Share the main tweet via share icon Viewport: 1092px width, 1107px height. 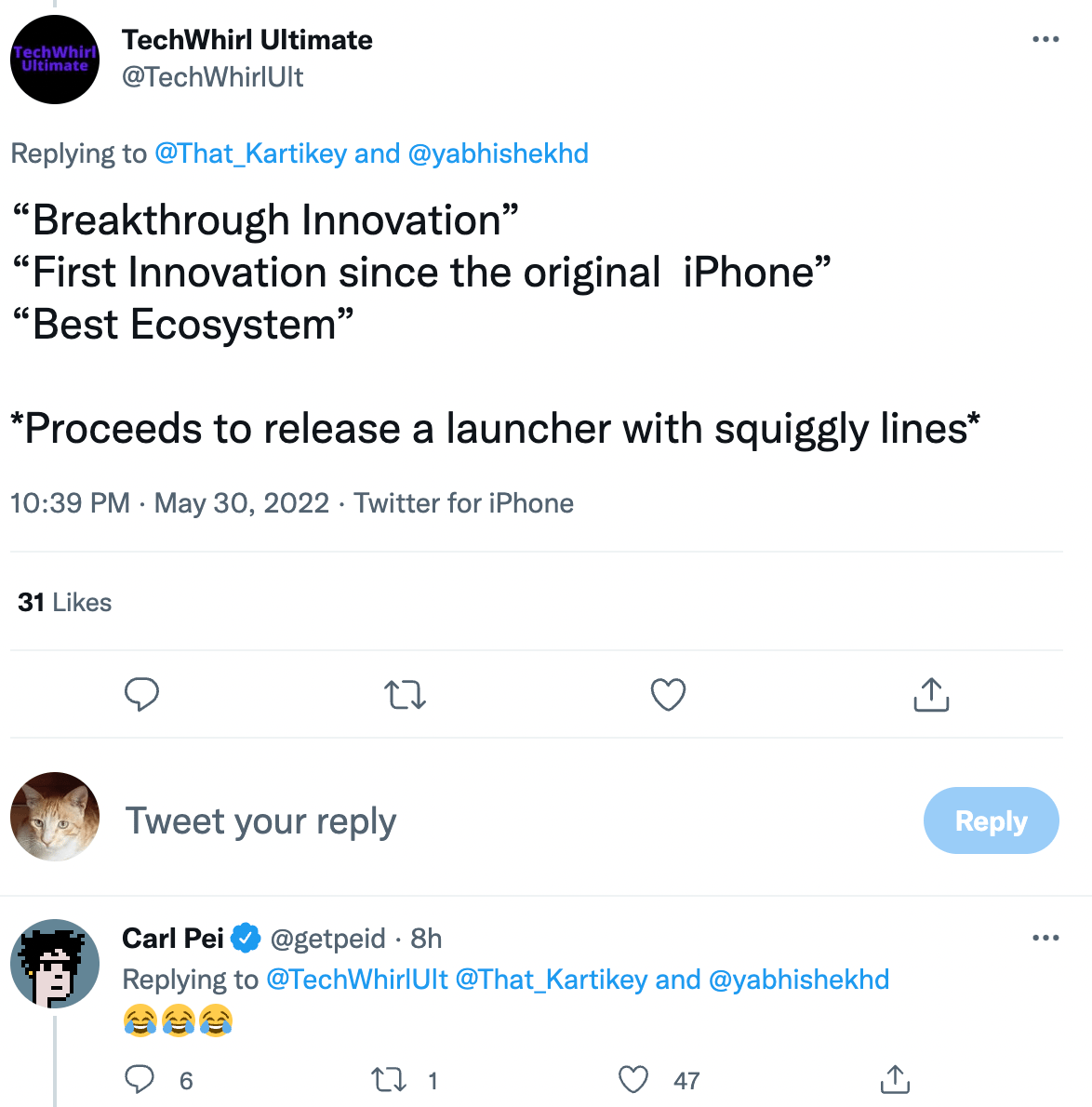931,694
